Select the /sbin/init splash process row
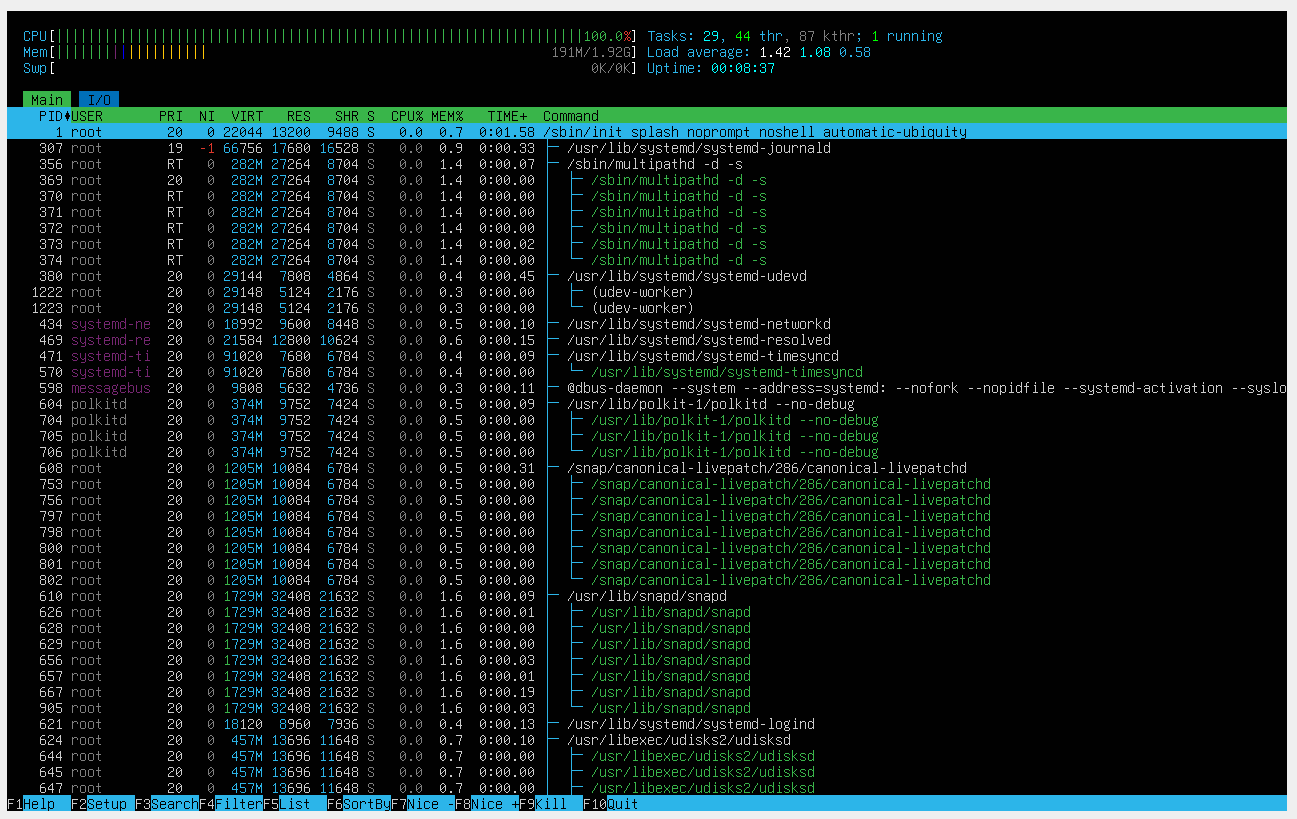 click(647, 132)
